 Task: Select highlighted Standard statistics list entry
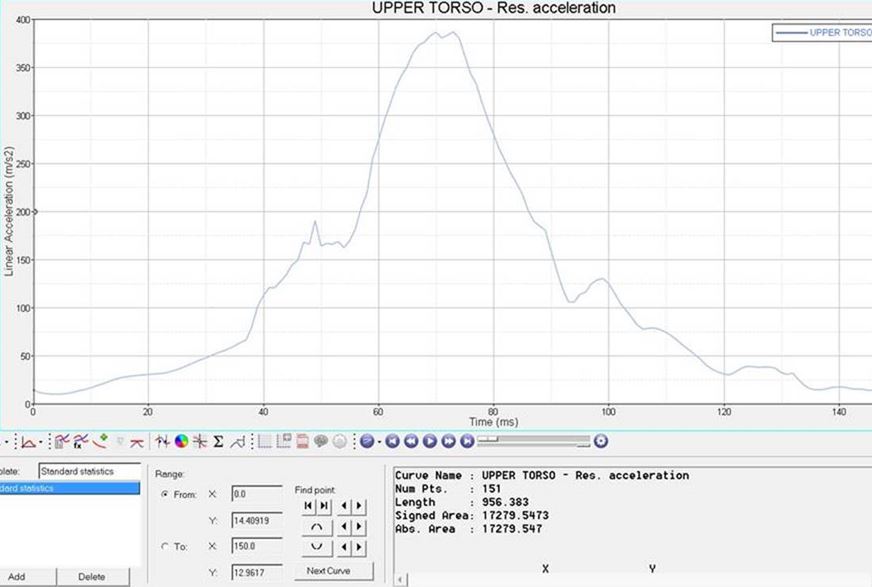click(70, 488)
